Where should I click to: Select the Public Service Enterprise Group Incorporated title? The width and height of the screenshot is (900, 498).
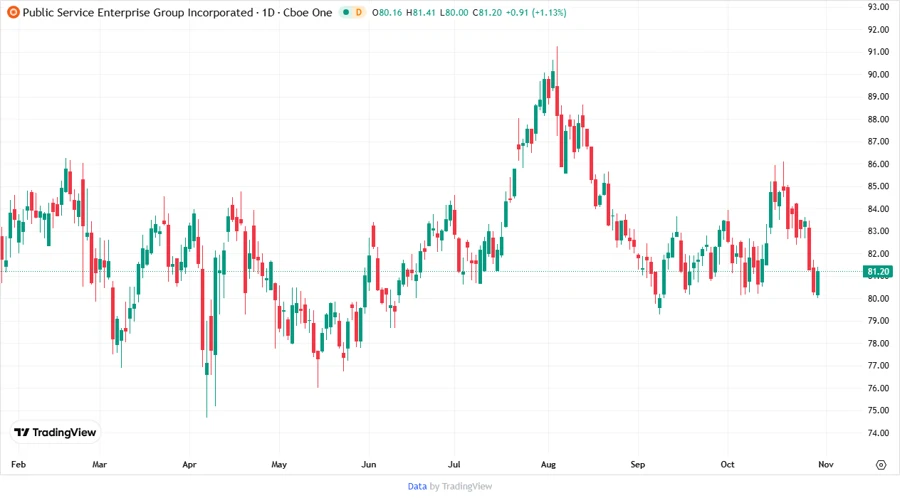138,12
